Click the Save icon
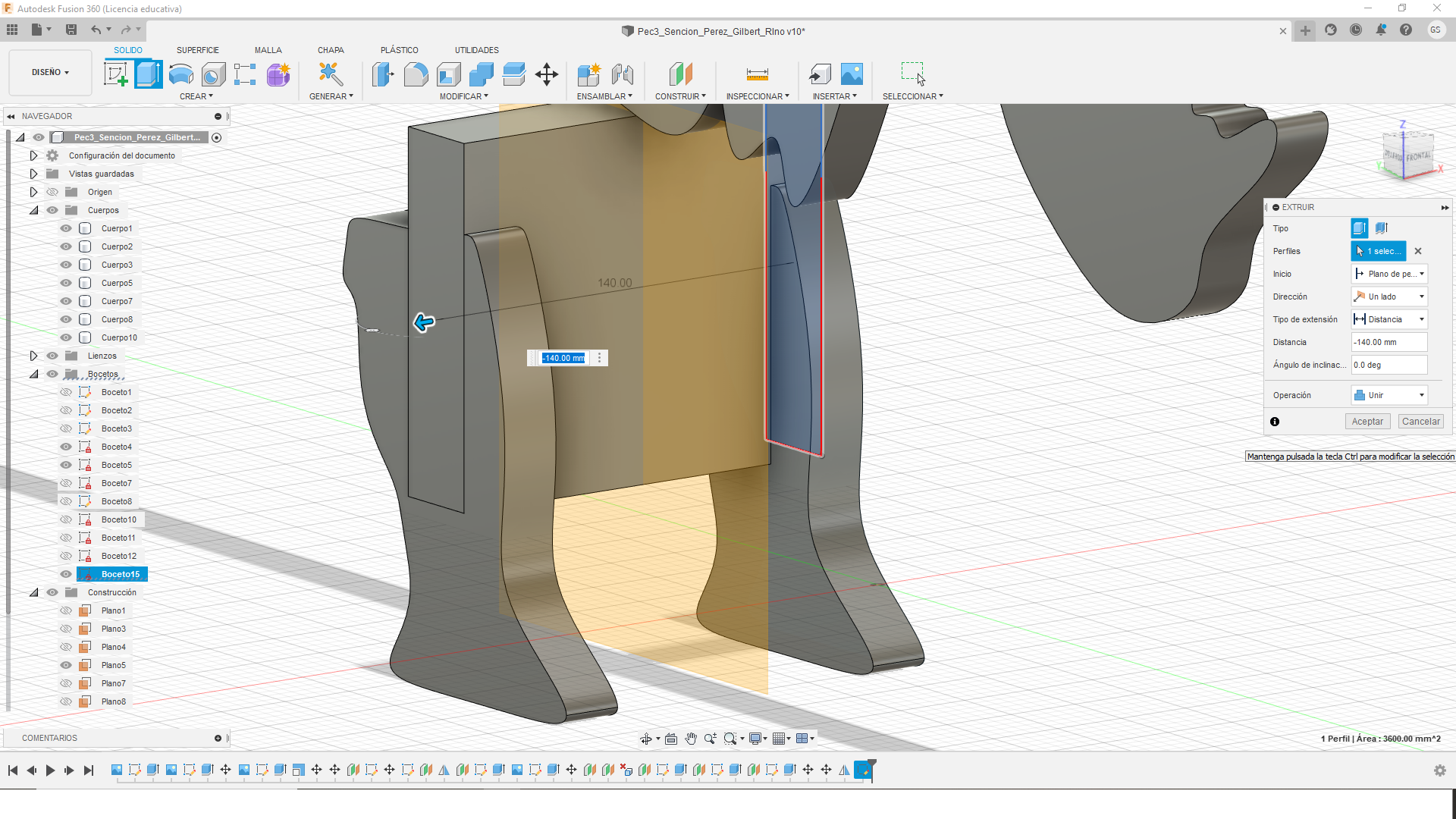The image size is (1456, 819). tap(71, 30)
